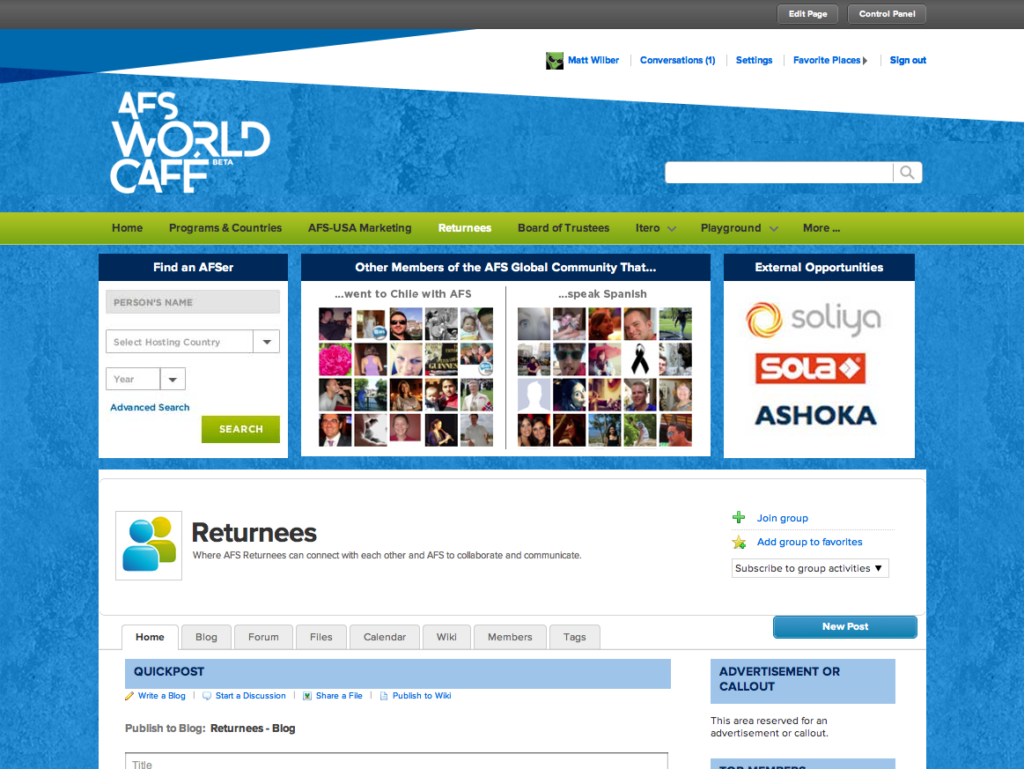Viewport: 1024px width, 769px height.
Task: Click Matt Wilber's avatar icon
Action: [x=554, y=61]
